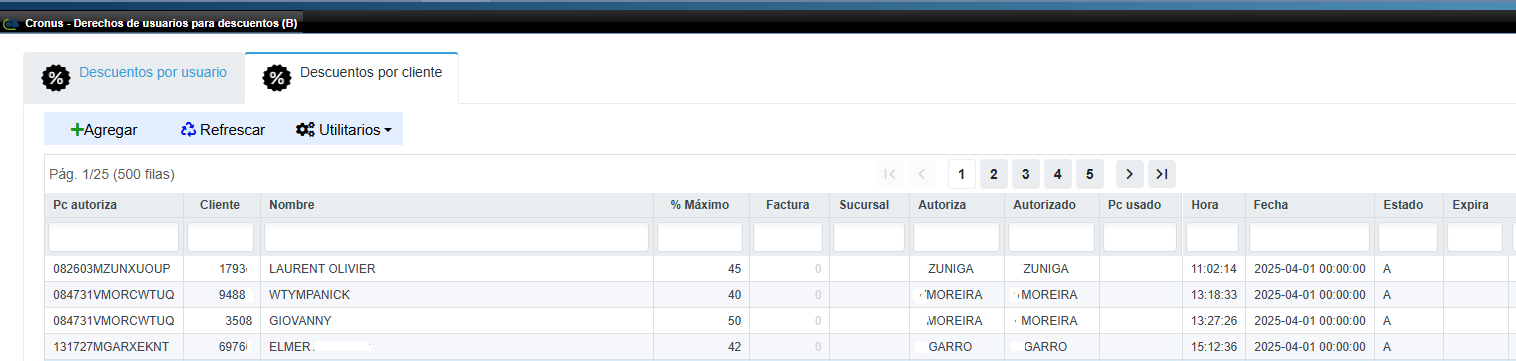Focus the Pc usado filter field
The image size is (1516, 361).
pyautogui.click(x=1141, y=237)
